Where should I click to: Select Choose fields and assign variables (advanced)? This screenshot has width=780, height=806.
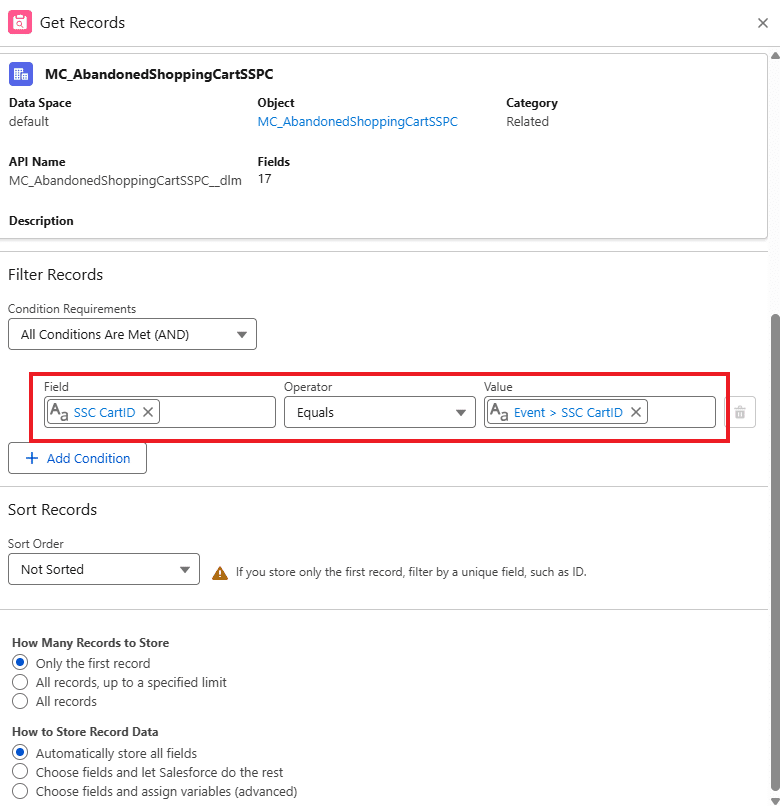[20, 791]
